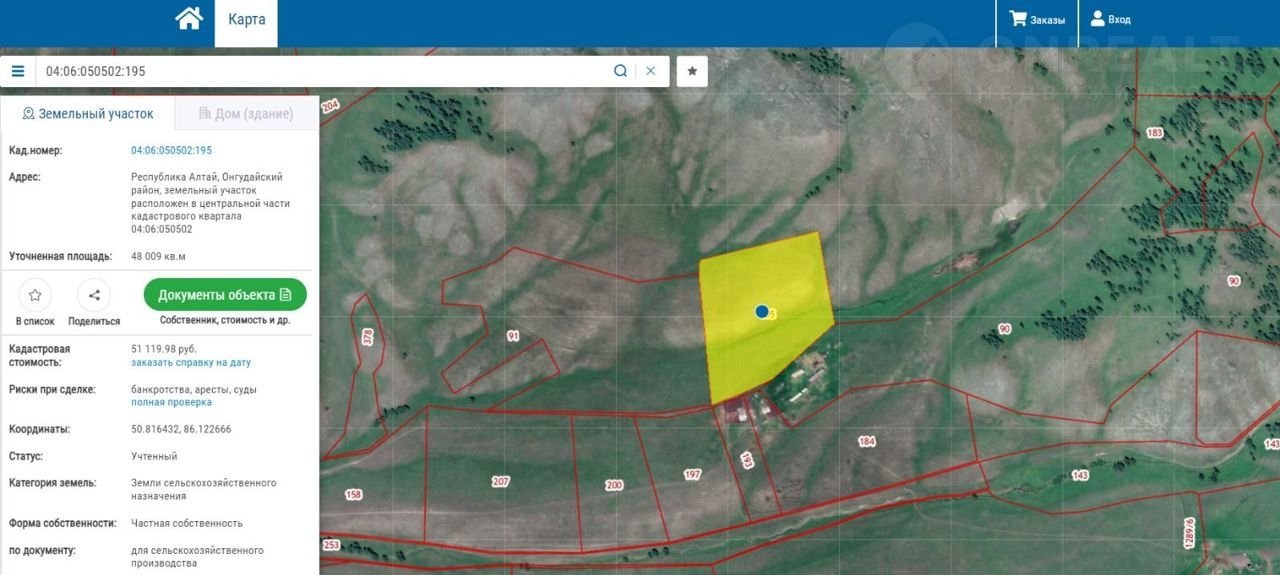Open the Карта tab

246,20
